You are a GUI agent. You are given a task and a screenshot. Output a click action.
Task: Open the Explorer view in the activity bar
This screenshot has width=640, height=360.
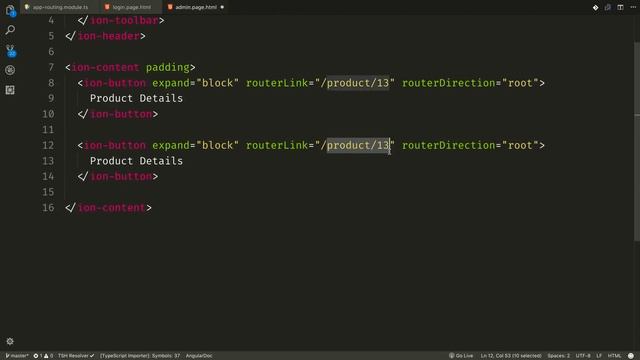click(10, 10)
